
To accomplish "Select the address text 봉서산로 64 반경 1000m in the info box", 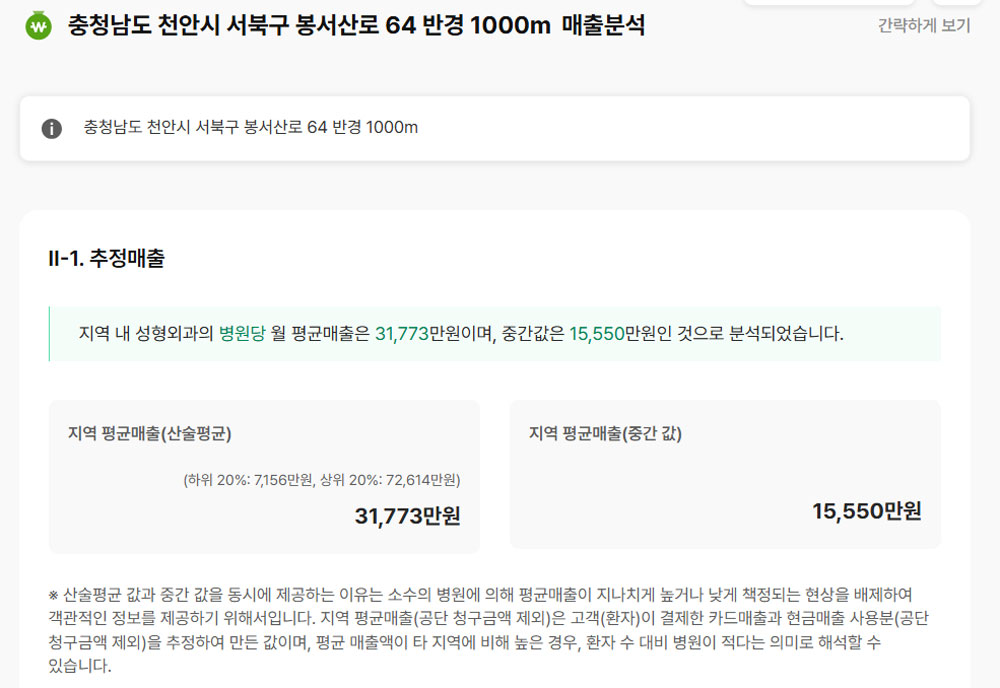I will click(331, 128).
